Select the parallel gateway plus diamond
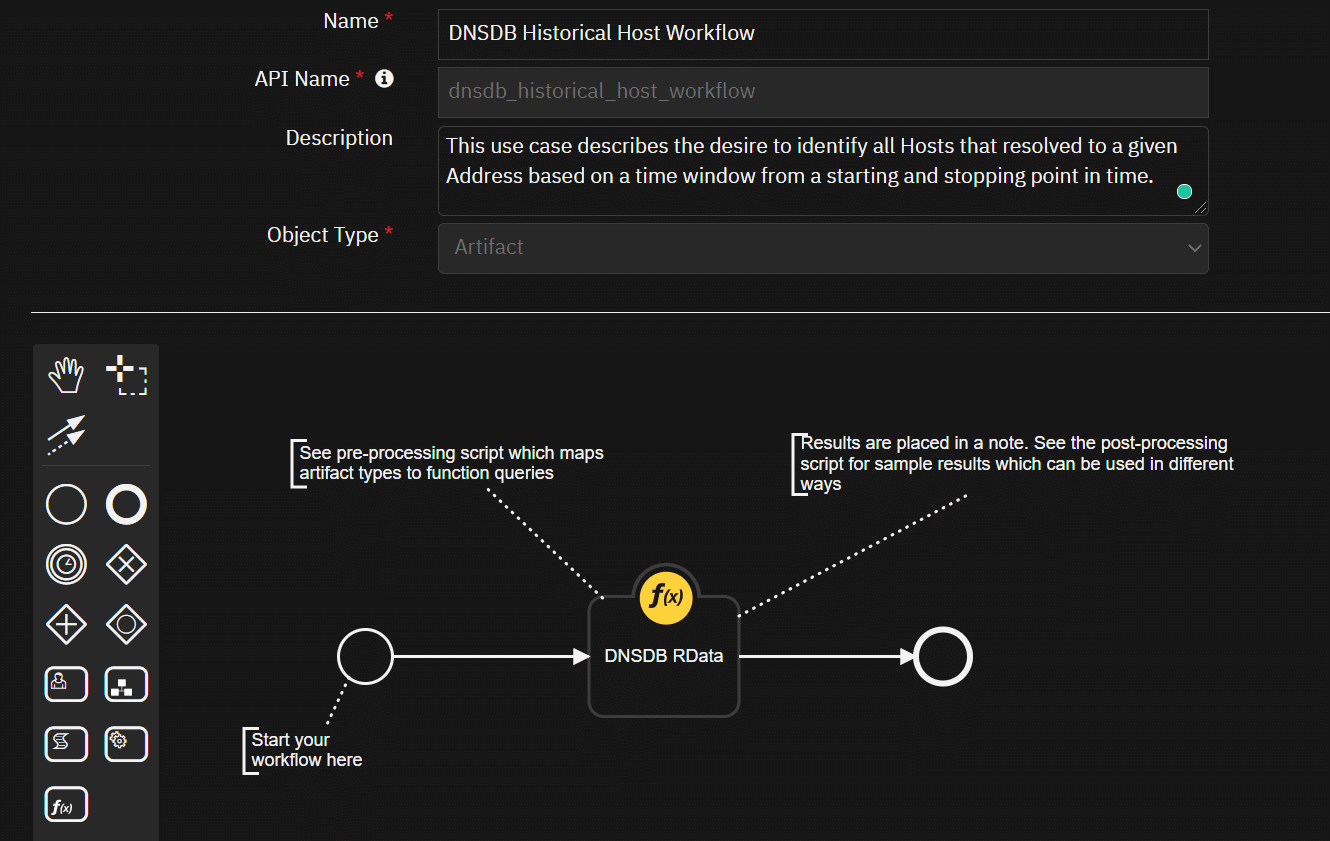This screenshot has width=1330, height=841. pos(66,625)
